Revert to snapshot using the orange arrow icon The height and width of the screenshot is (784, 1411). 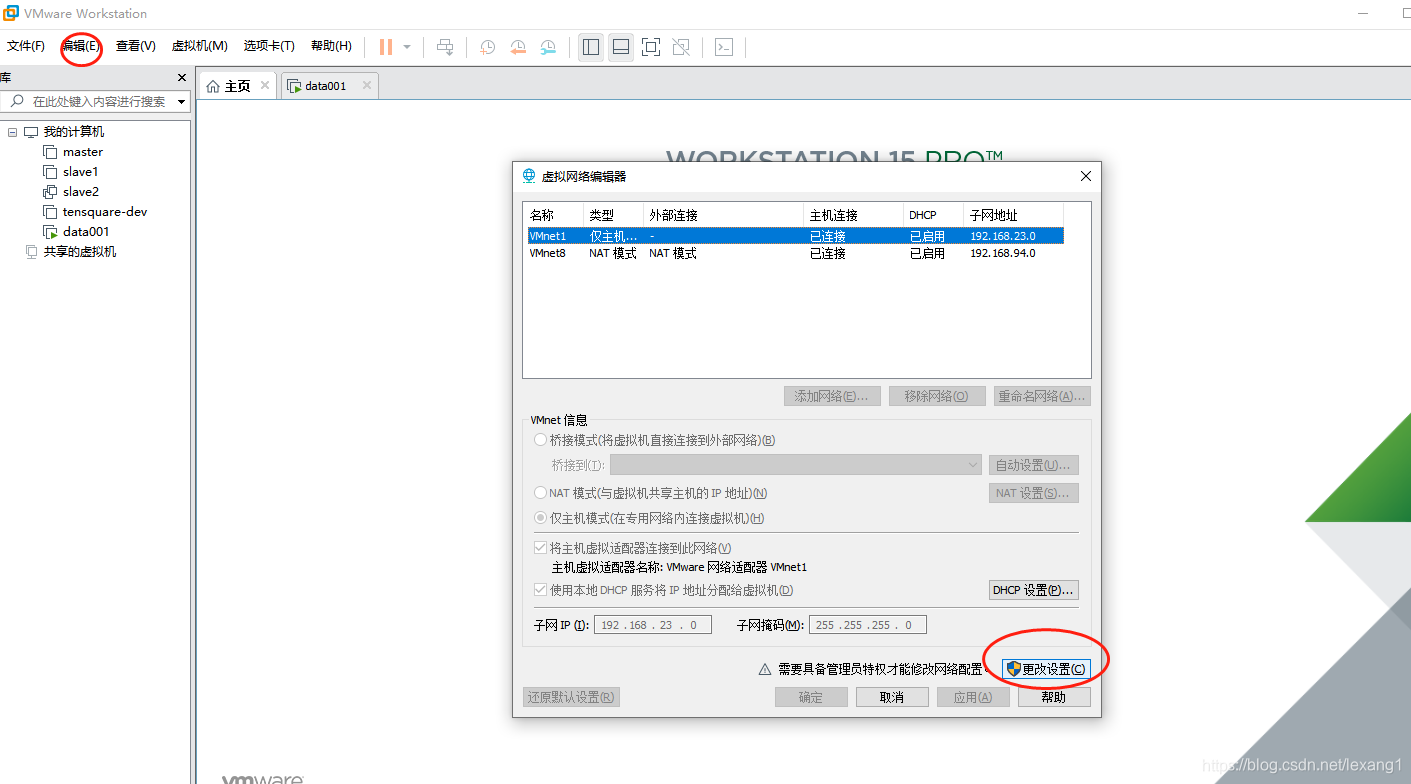point(517,46)
